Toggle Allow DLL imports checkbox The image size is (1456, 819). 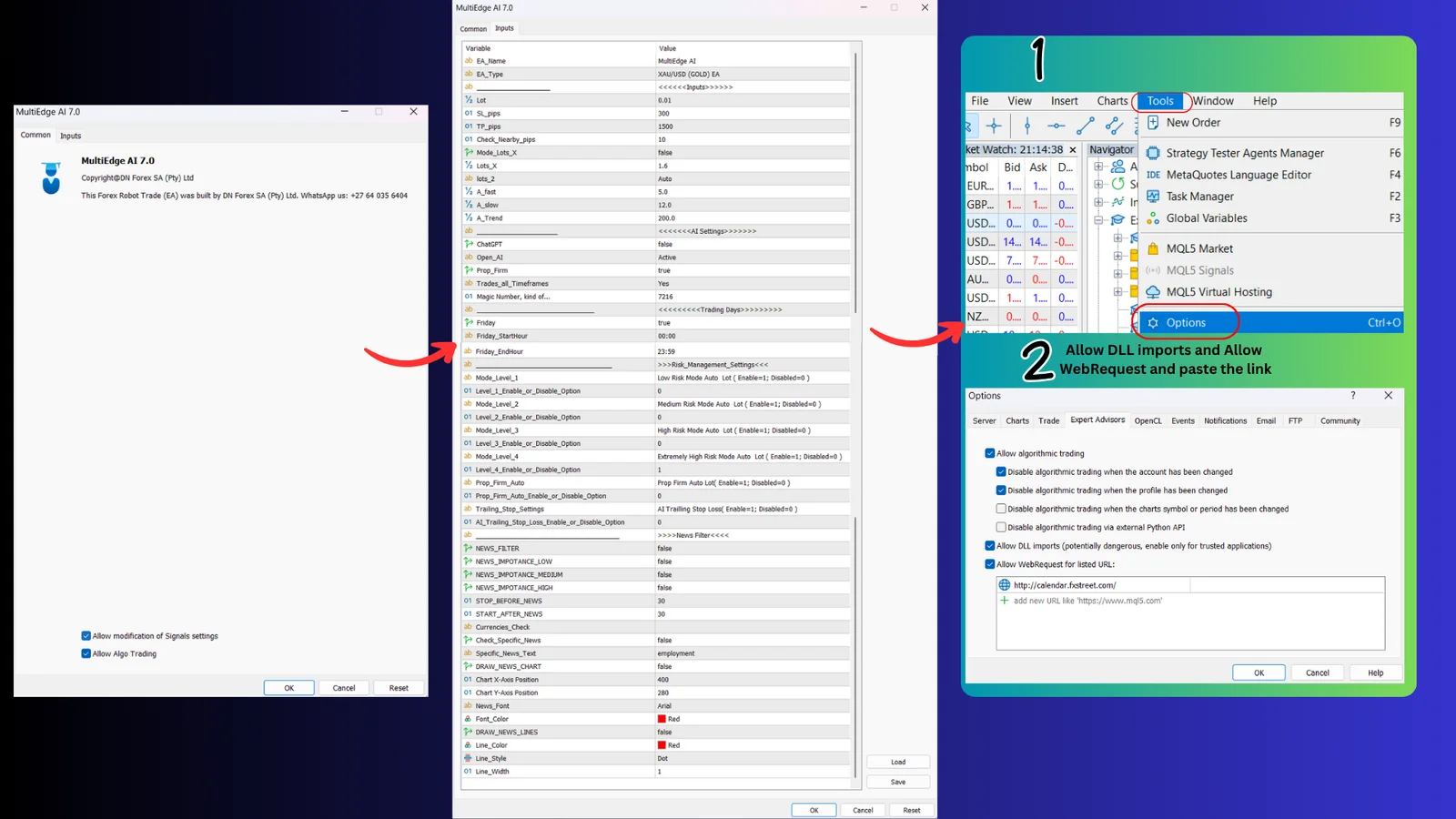989,546
